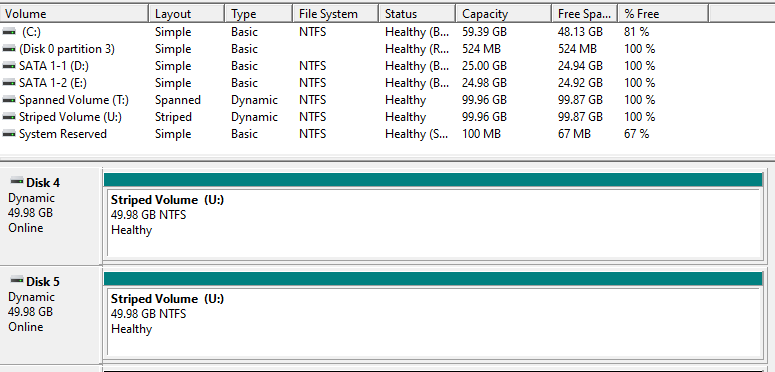This screenshot has width=775, height=372.
Task: Click the drive icon for SATA 1-1 (D:)
Action: point(9,66)
